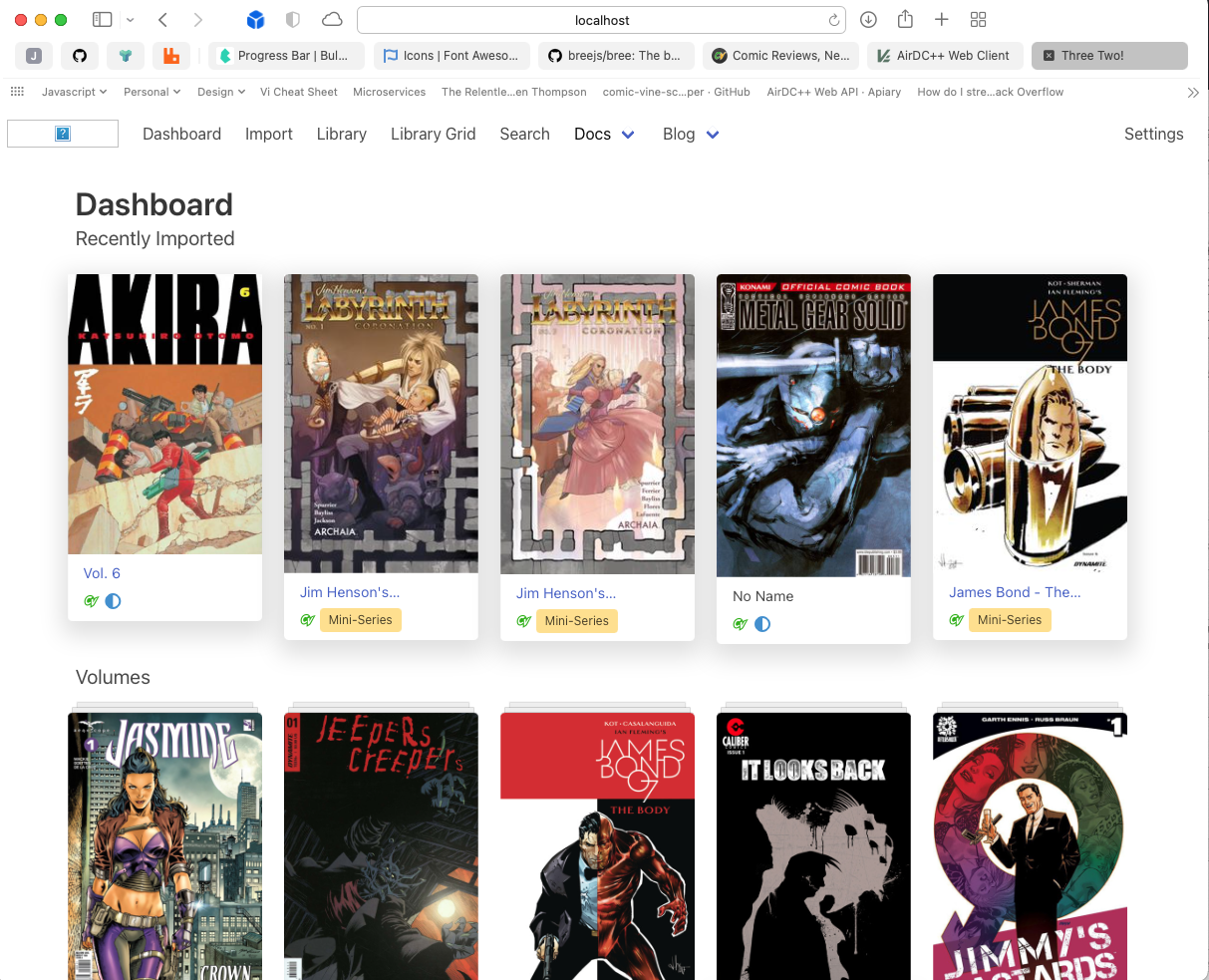Open the GitHub pinned tab

click(80, 56)
